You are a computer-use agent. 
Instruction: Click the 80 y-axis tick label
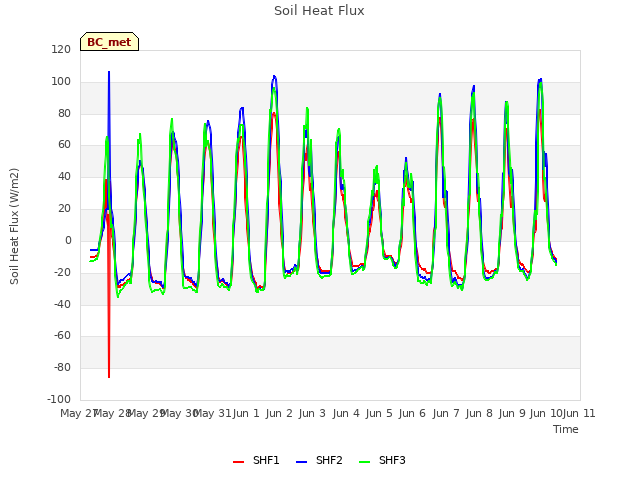64,113
